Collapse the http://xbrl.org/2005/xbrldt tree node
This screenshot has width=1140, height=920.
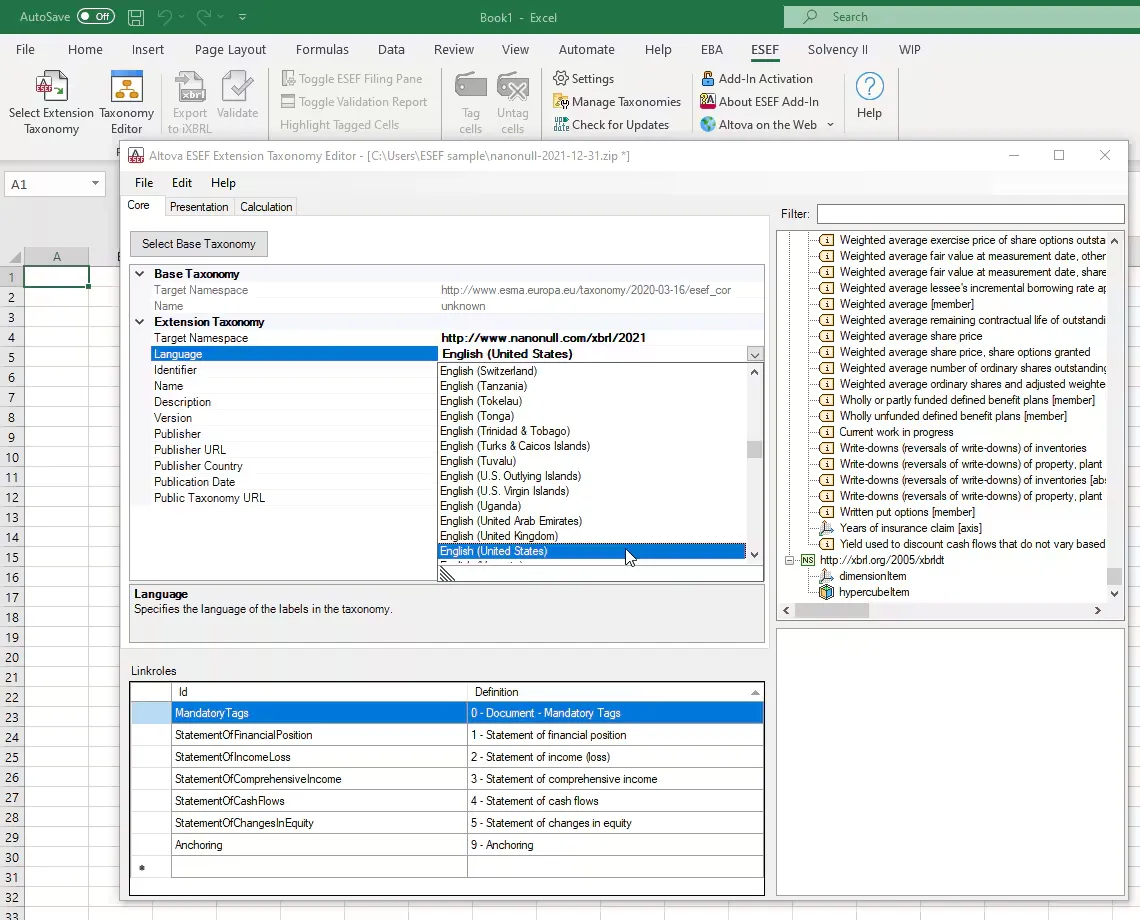tap(789, 560)
